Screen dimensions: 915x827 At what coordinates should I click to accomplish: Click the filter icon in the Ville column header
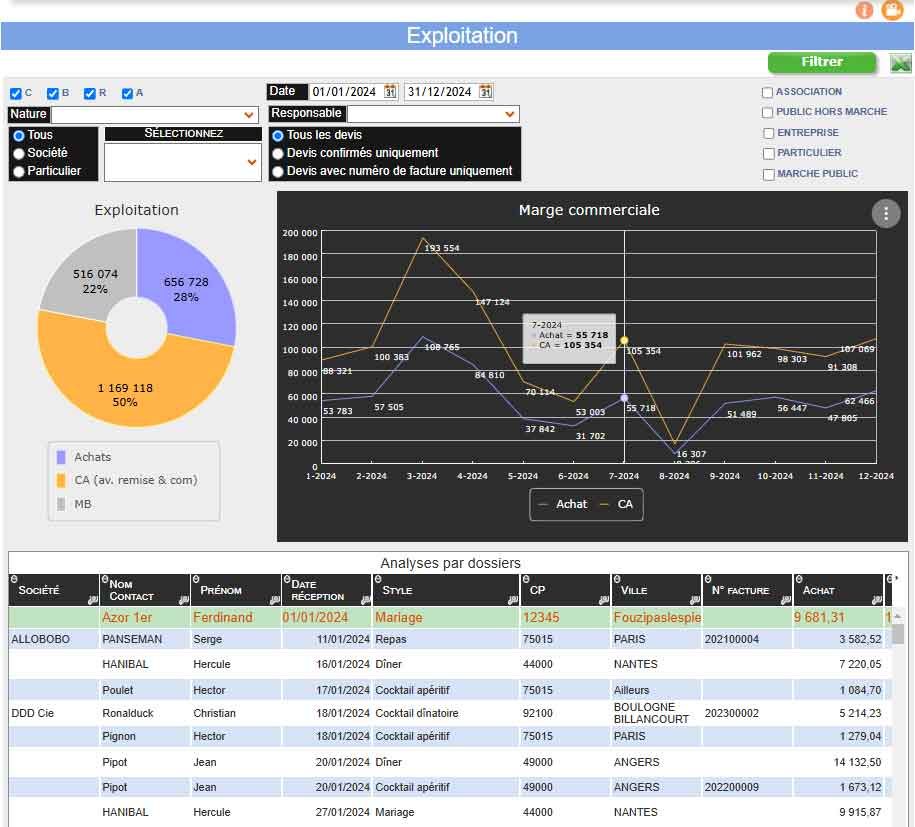[x=695, y=599]
